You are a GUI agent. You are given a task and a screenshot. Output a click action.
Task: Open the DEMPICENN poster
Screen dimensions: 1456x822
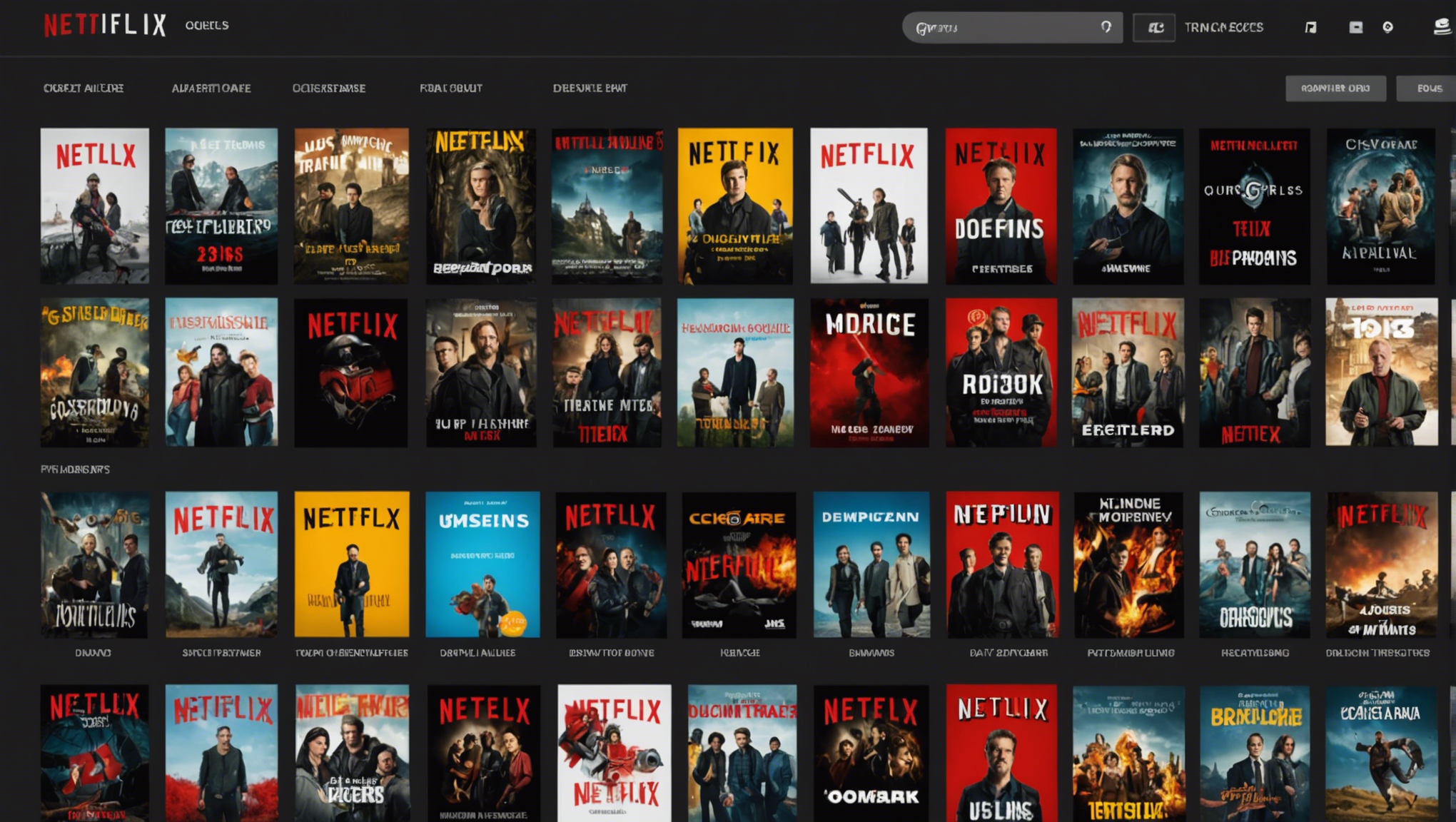[x=871, y=564]
